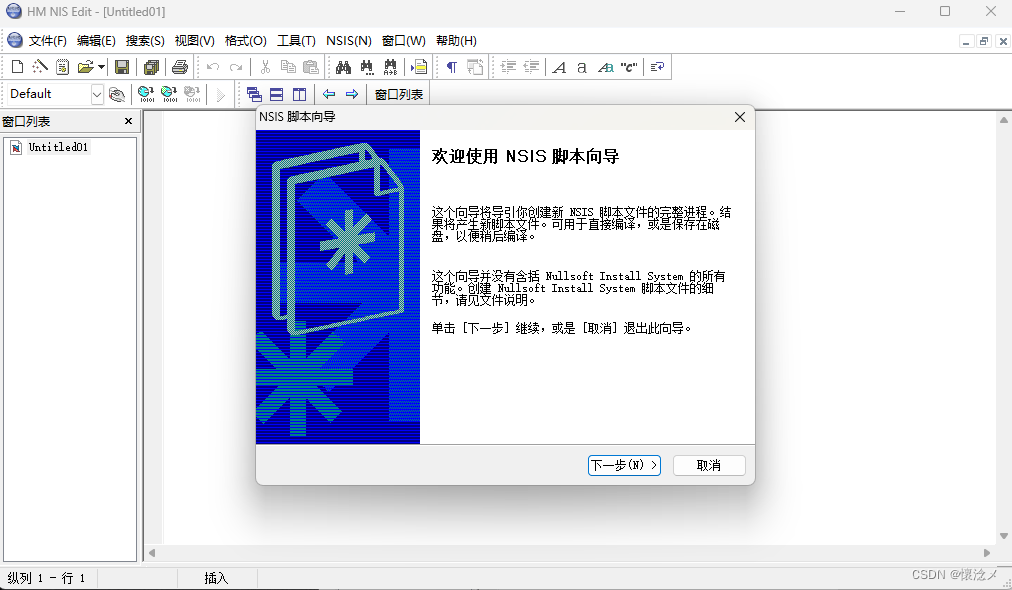
Task: Tile windows vertically icon
Action: coord(299,94)
